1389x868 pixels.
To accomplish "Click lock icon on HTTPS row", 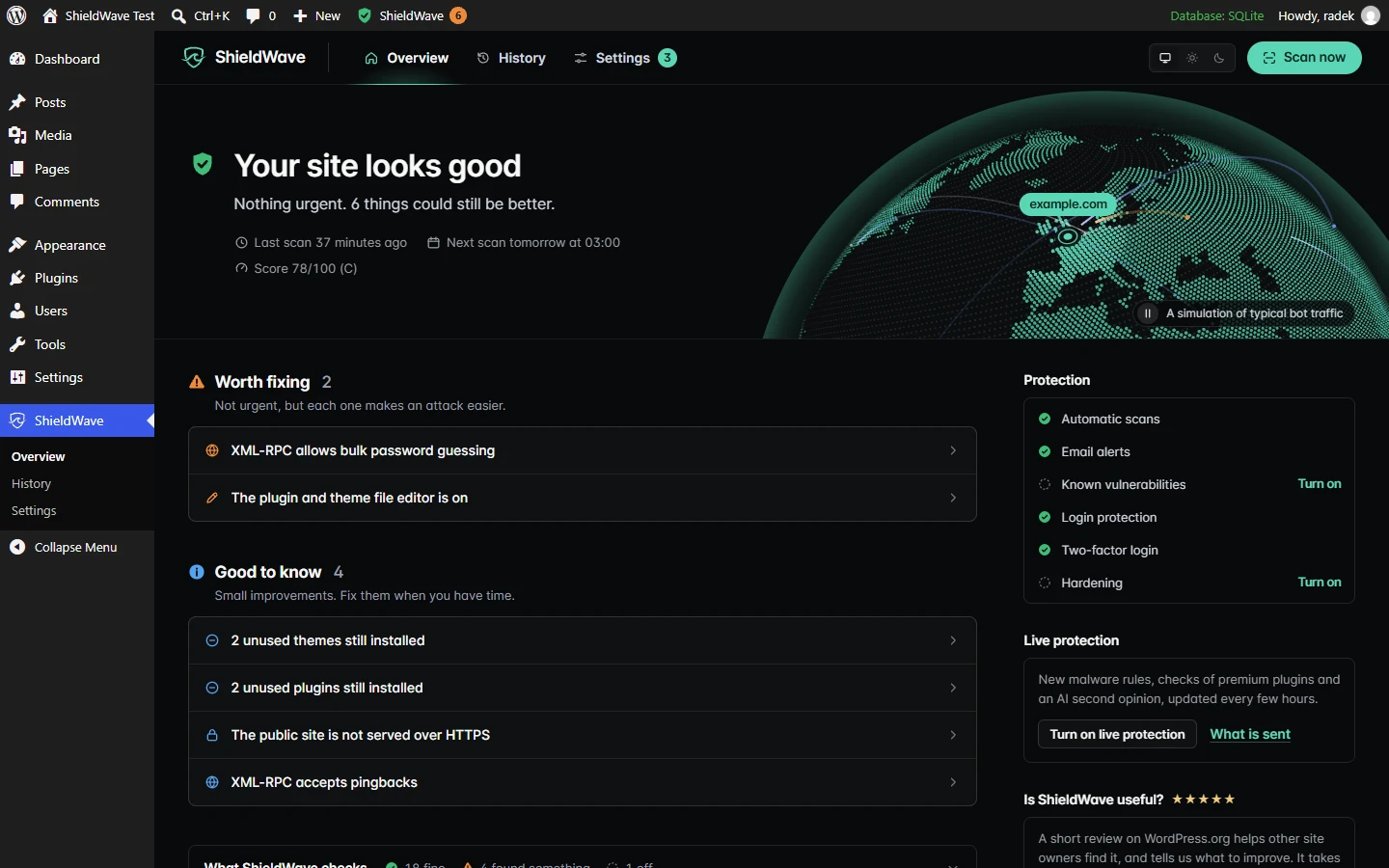I will click(x=212, y=735).
